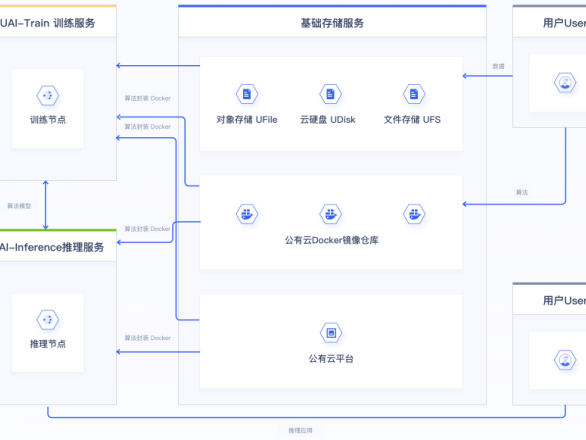The height and width of the screenshot is (440, 586).
Task: Click the 推理节点 hexagon icon
Action: 47,320
